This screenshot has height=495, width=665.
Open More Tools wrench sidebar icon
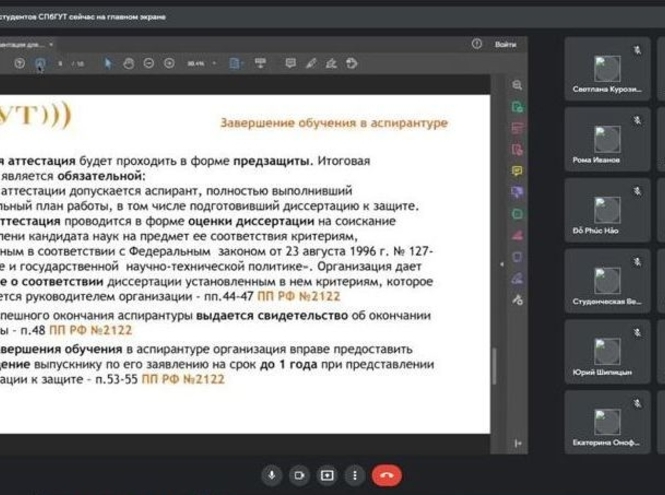[x=517, y=300]
